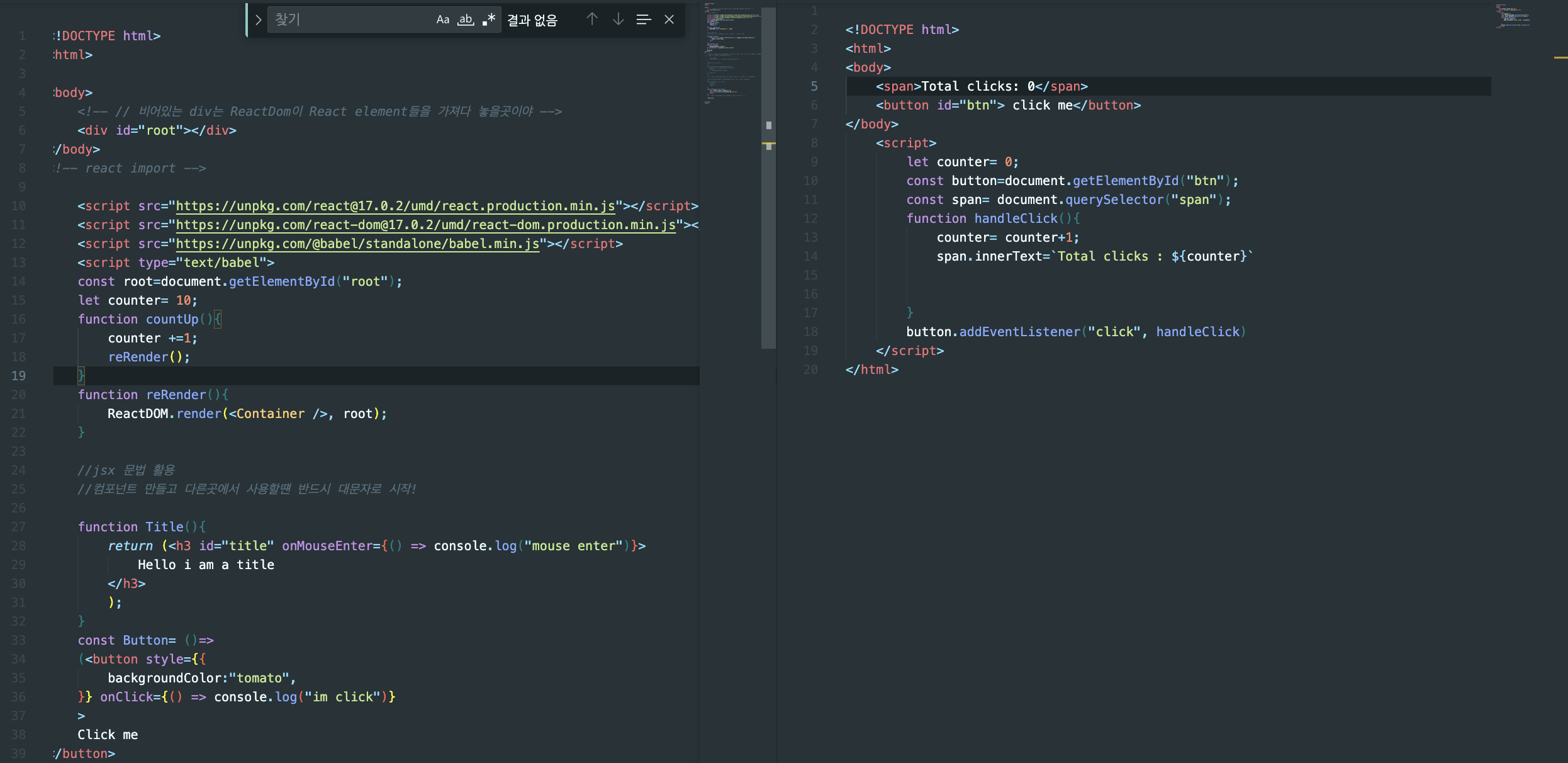Enable regular expression search mode
The height and width of the screenshot is (763, 1568).
tap(489, 20)
